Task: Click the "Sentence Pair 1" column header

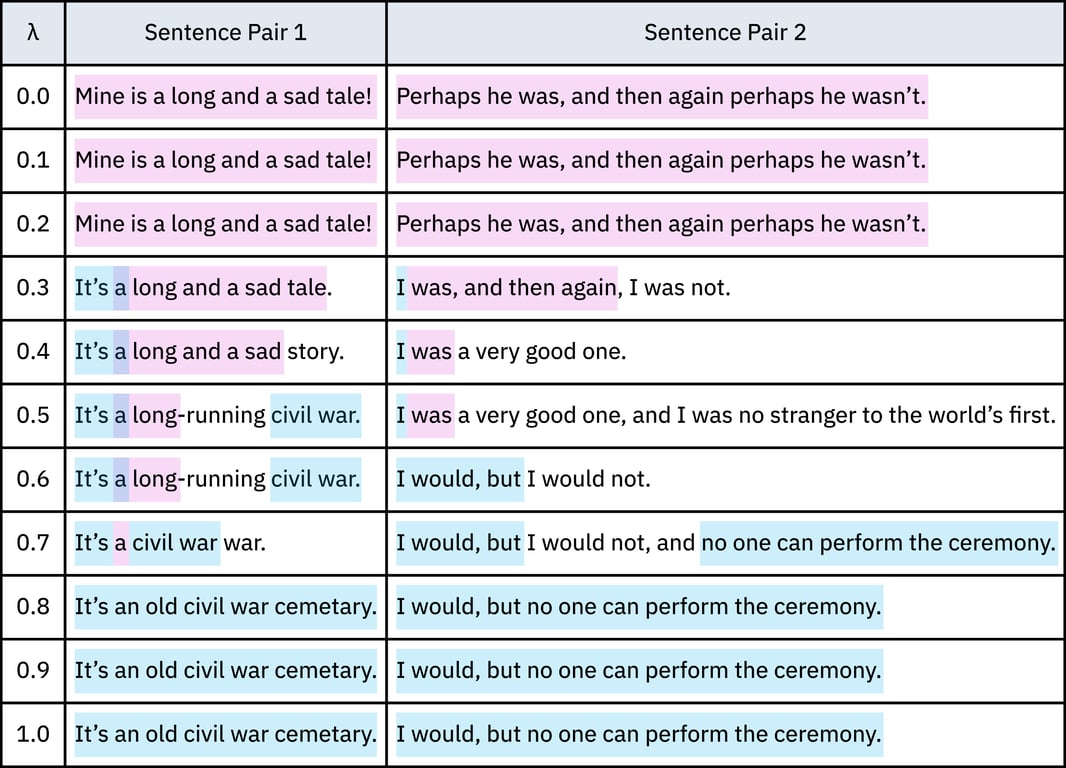Action: click(x=225, y=33)
